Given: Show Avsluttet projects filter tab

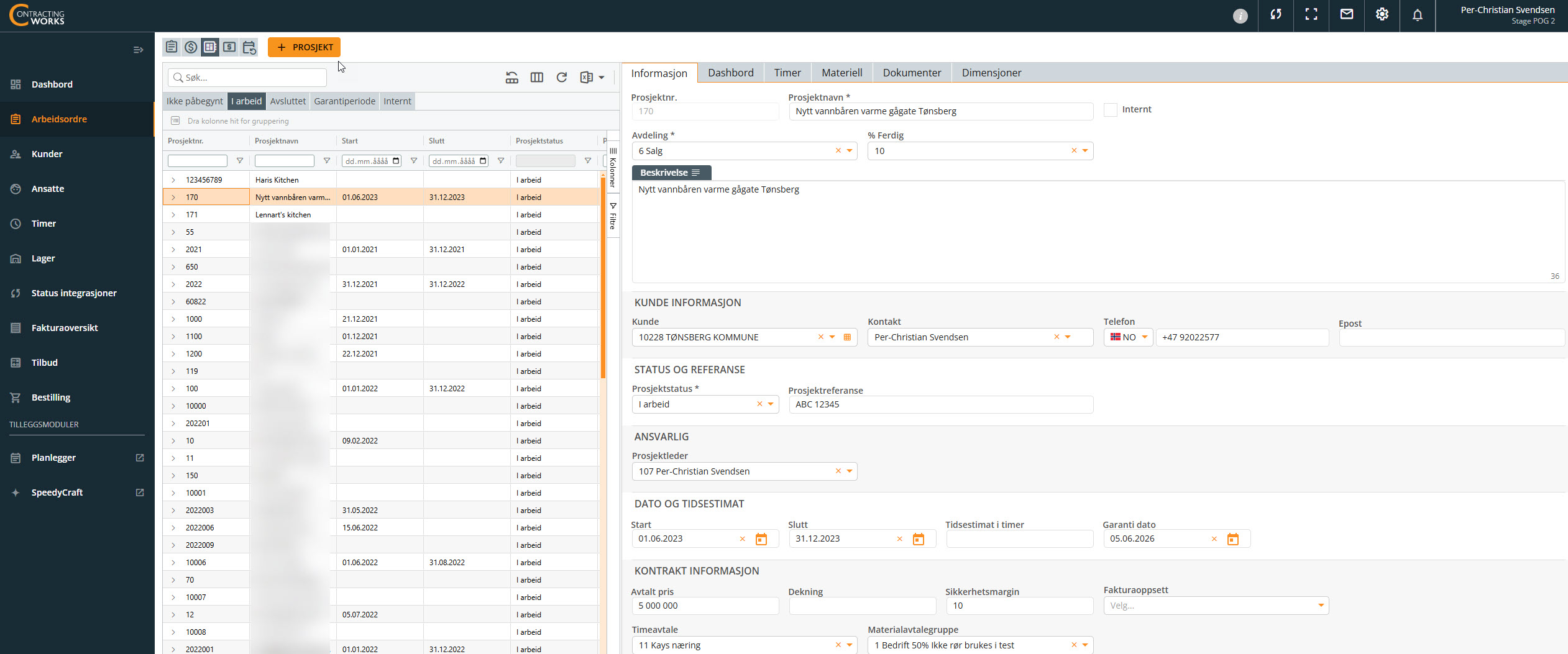Looking at the screenshot, I should pyautogui.click(x=288, y=101).
